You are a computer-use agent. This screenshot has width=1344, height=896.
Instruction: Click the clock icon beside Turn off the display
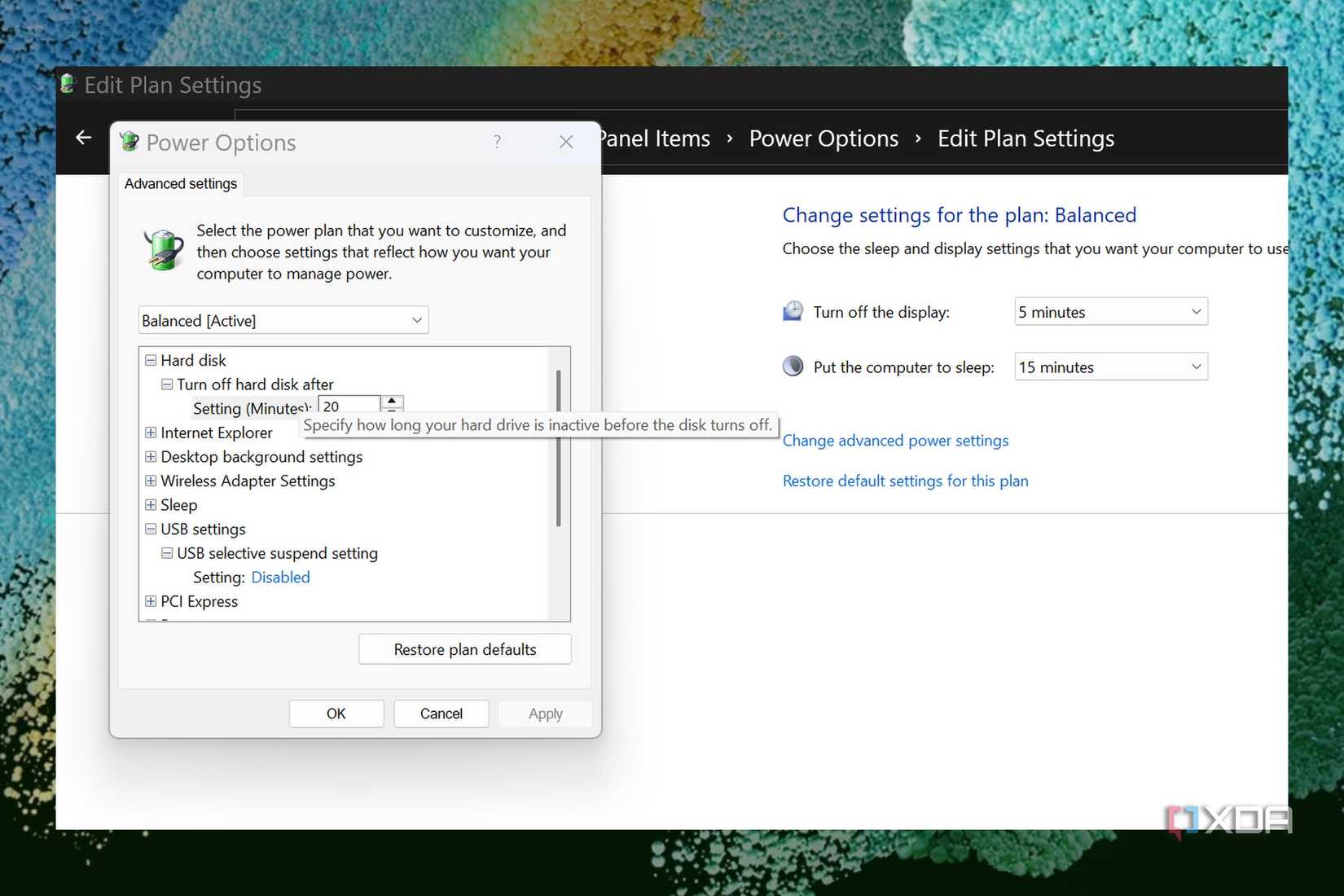click(793, 311)
